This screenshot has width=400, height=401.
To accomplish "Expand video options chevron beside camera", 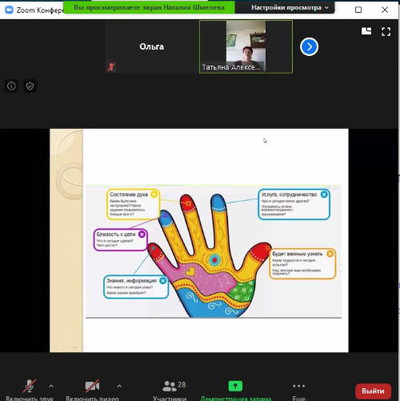I will click(119, 386).
